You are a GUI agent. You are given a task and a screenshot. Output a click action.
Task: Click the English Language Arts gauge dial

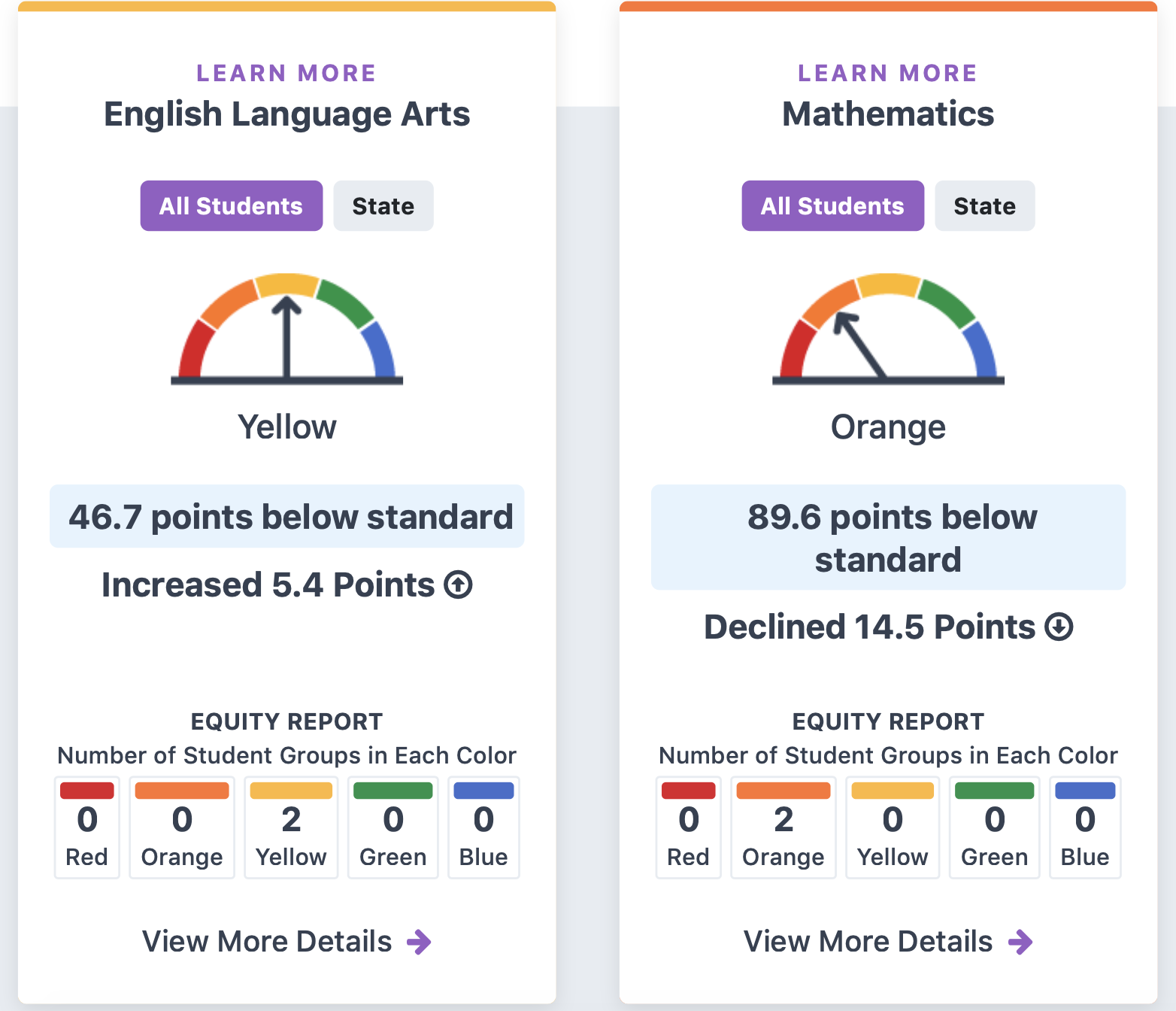coord(286,329)
